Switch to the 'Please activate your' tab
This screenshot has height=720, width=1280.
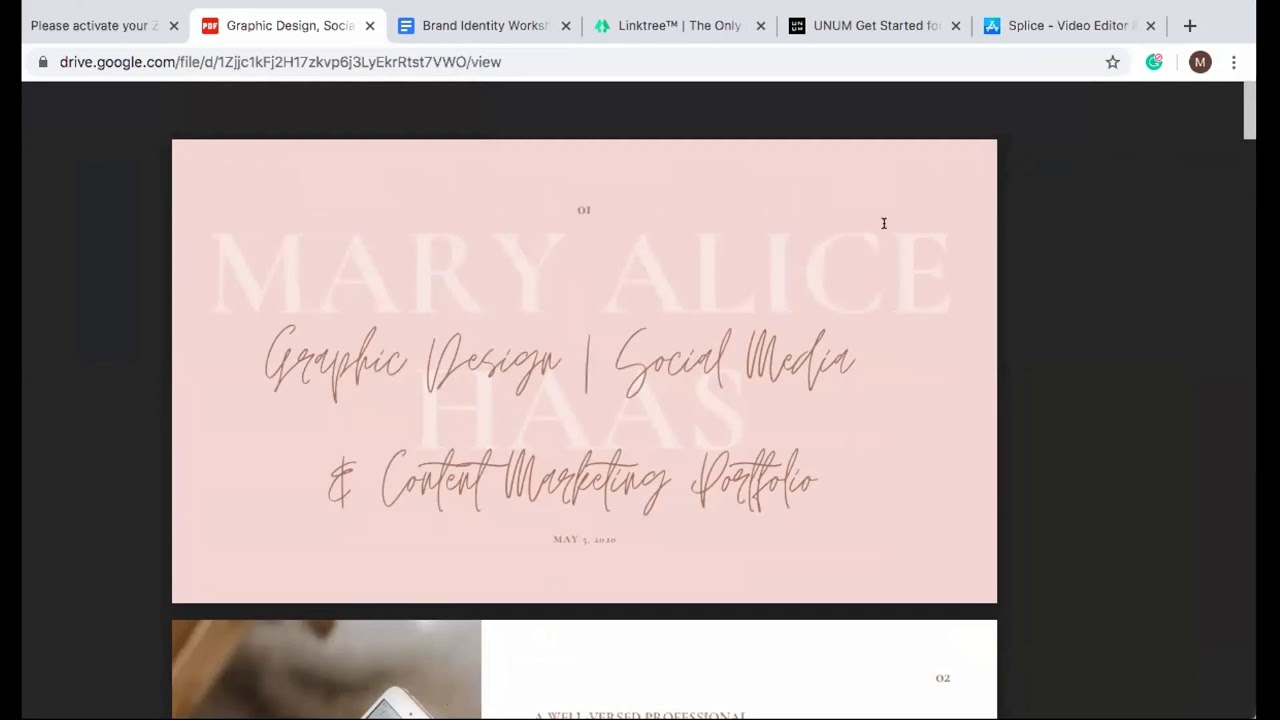(x=95, y=26)
